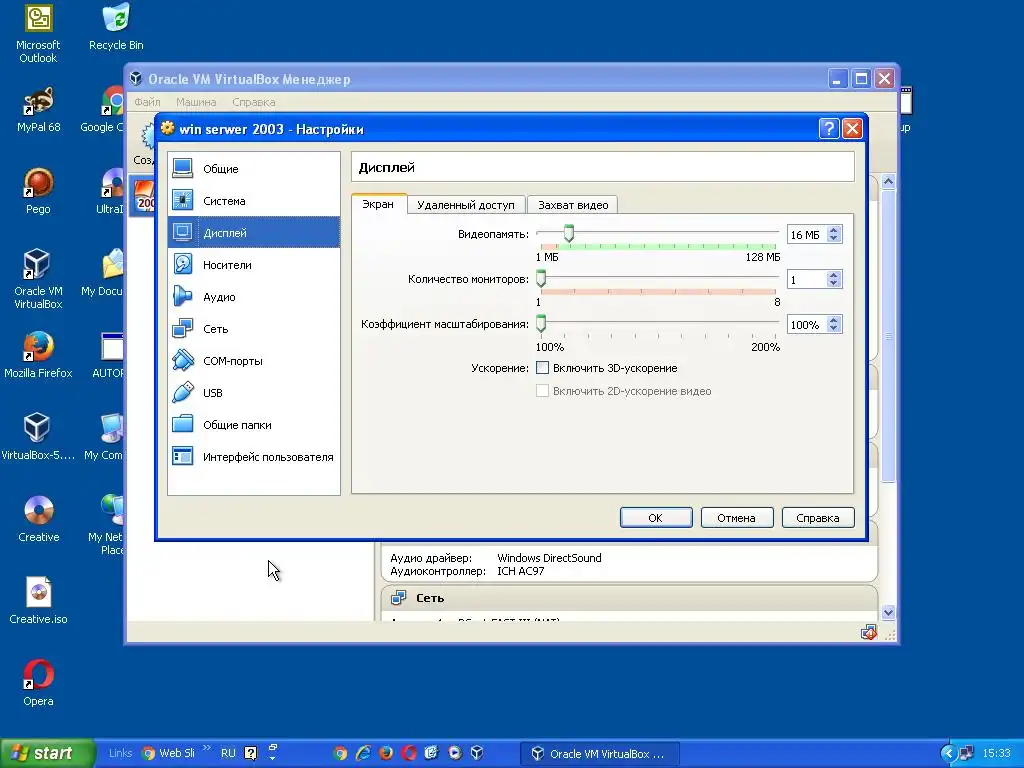Screen dimensions: 1024x768
Task: Click the scale factor 100% field
Action: 807,325
